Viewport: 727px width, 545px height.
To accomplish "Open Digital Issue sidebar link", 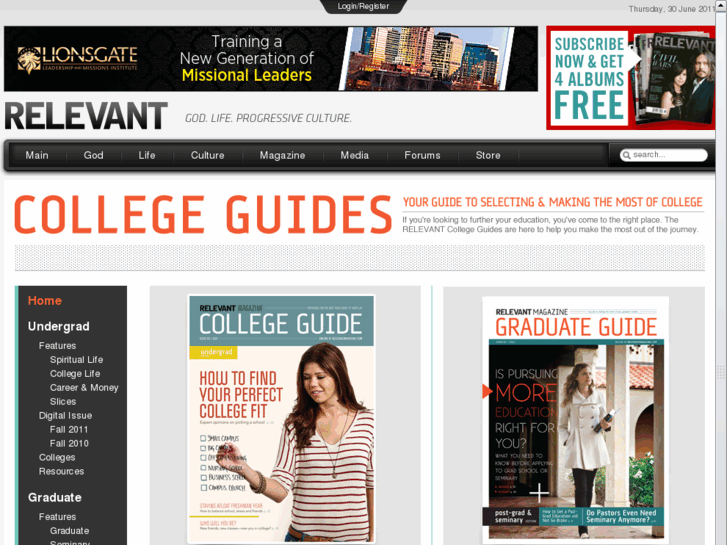I will [65, 416].
